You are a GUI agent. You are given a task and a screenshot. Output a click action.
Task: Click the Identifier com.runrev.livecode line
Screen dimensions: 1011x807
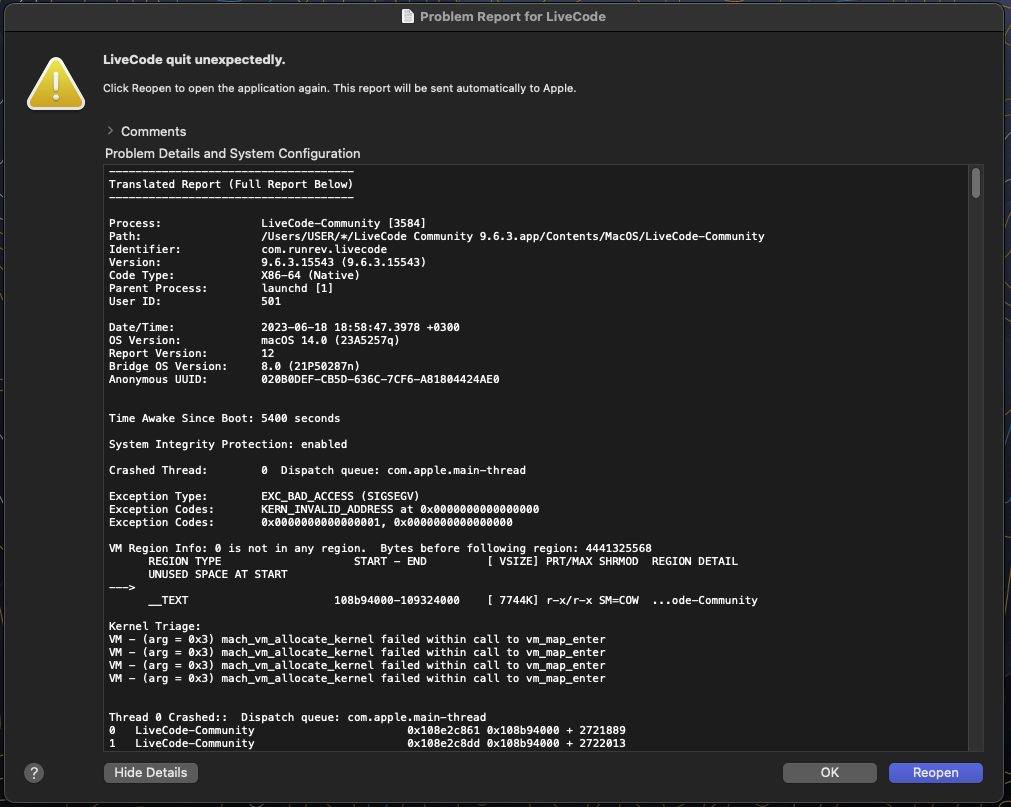pos(247,249)
